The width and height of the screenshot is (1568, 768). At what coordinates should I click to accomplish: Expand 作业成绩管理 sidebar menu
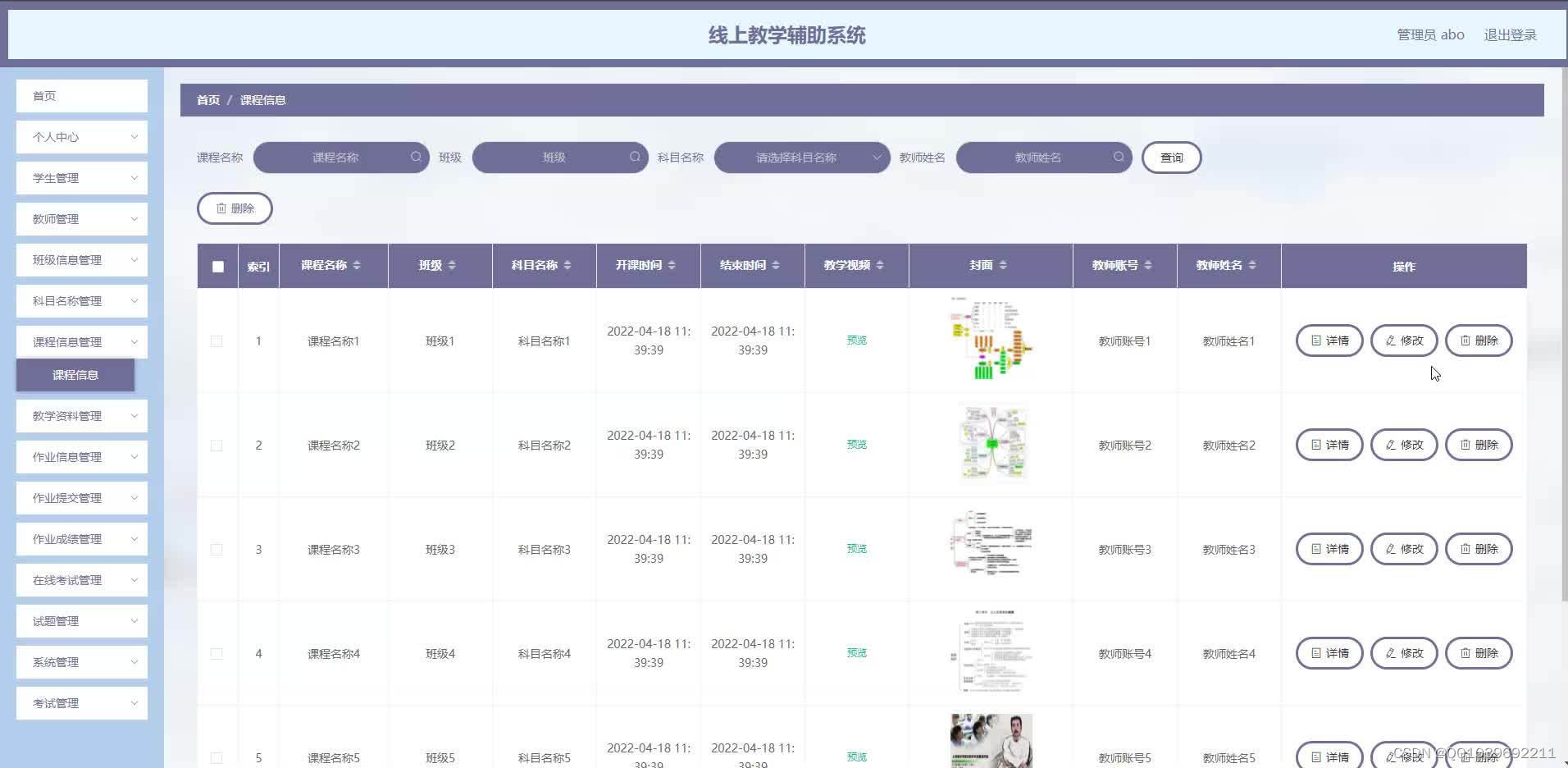[82, 539]
